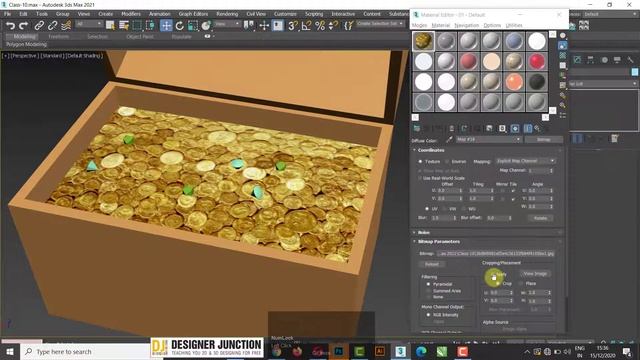Switch to the Freeform ribbon tab
Image resolution: width=640 pixels, height=360 pixels.
pyautogui.click(x=58, y=36)
